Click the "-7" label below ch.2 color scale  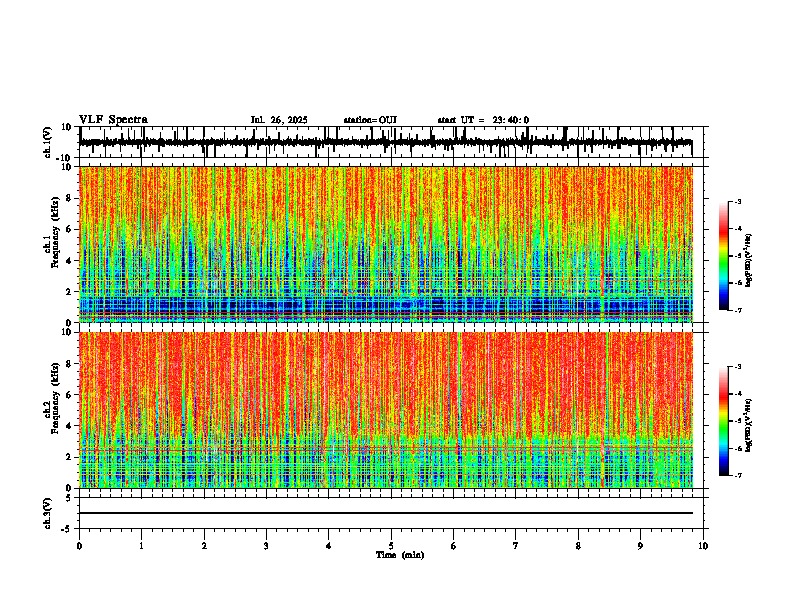pyautogui.click(x=738, y=476)
